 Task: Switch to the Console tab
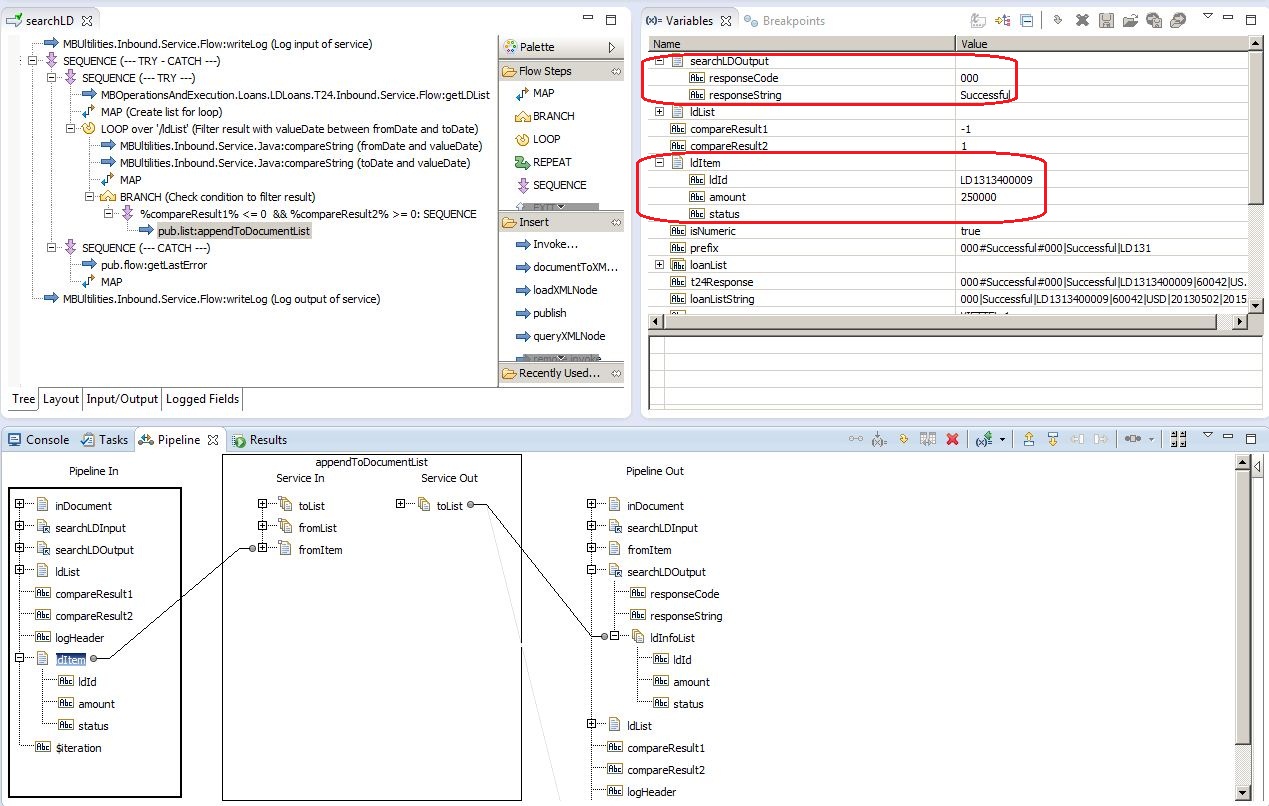(38, 439)
